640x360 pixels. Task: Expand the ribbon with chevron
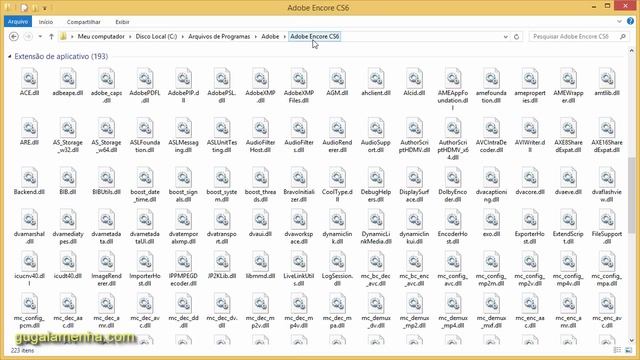click(619, 22)
